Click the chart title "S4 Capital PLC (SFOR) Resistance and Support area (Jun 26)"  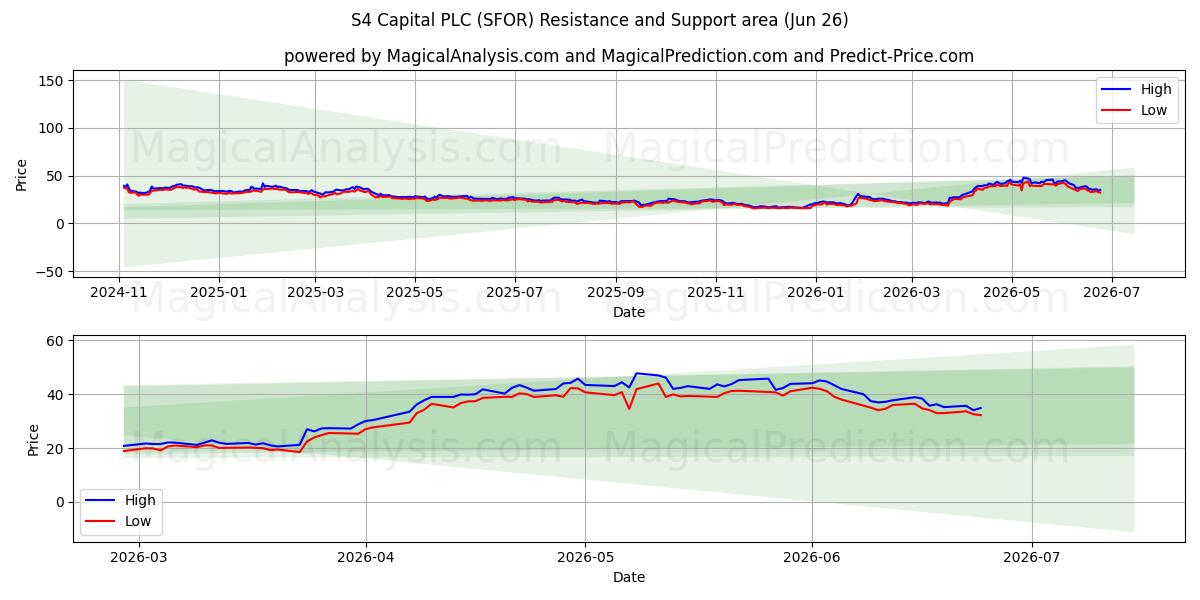click(x=600, y=20)
